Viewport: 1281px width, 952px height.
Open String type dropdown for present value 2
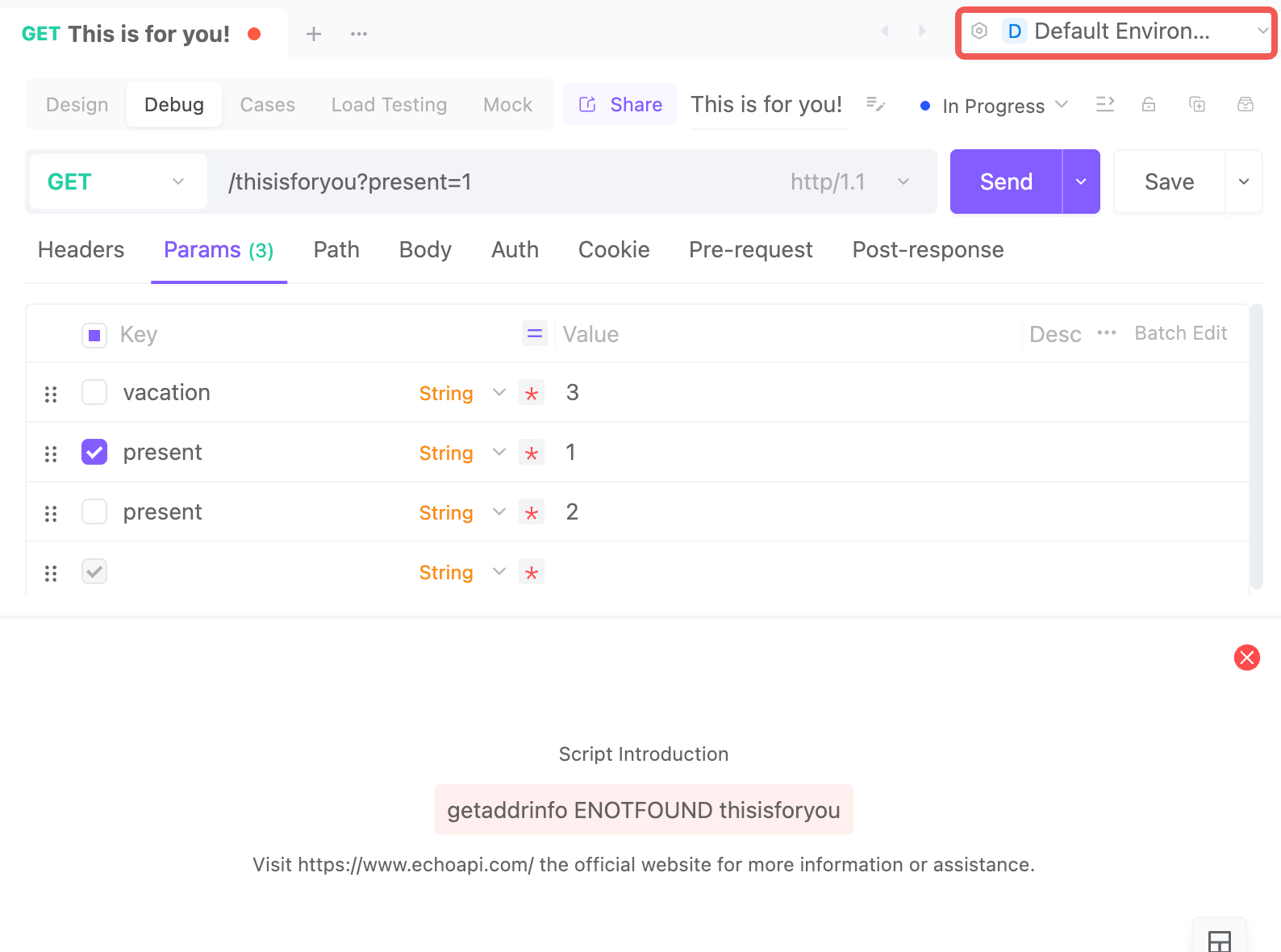(x=462, y=512)
